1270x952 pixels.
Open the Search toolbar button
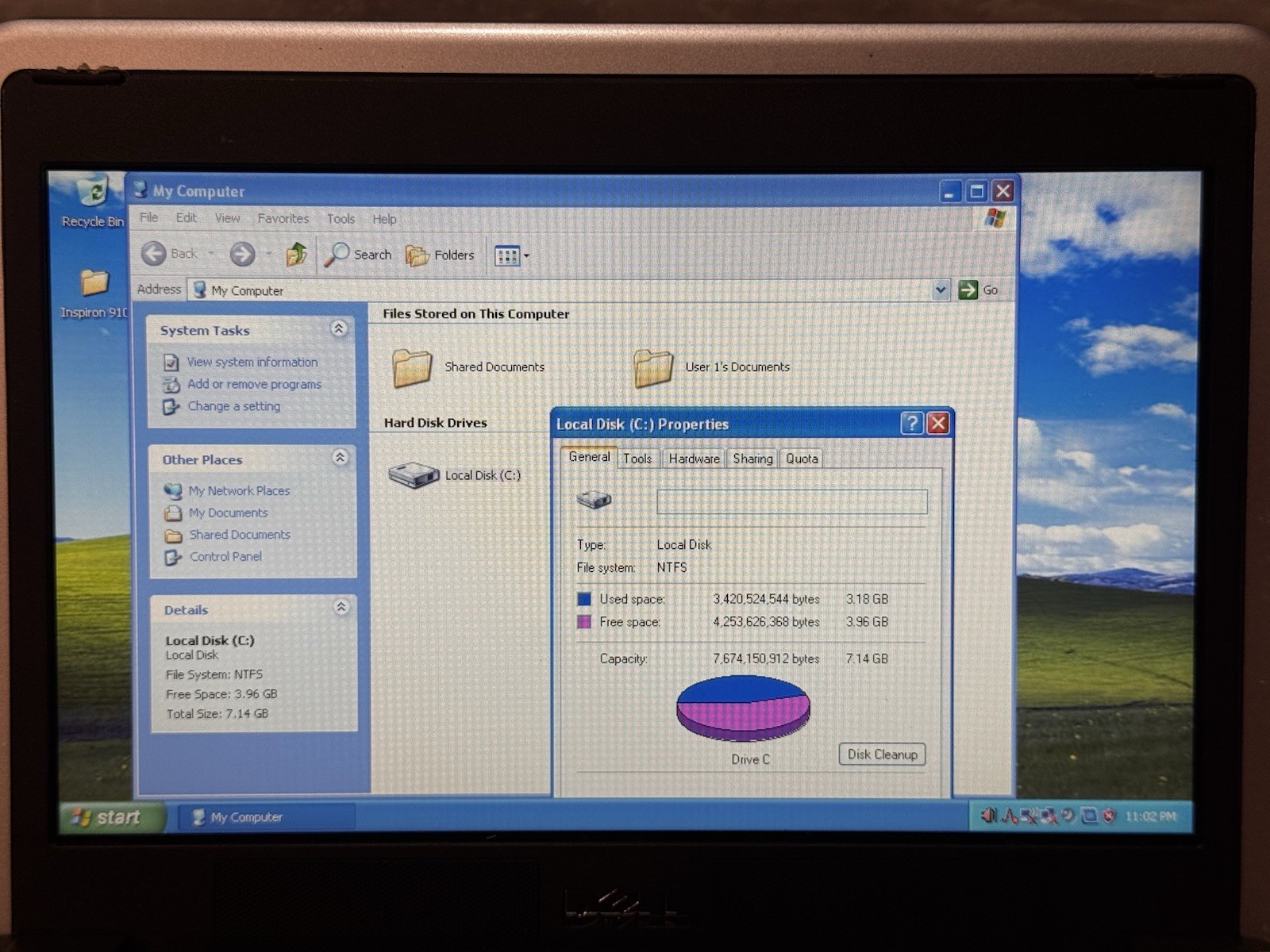pos(359,255)
